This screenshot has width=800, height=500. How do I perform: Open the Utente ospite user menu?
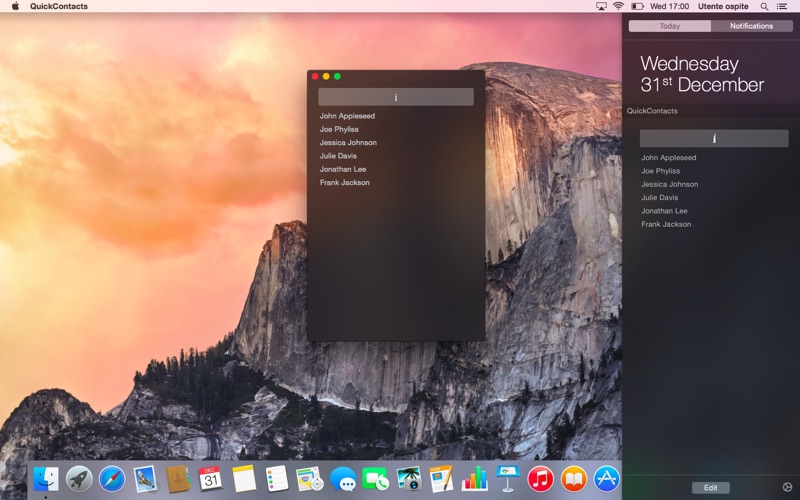click(723, 6)
